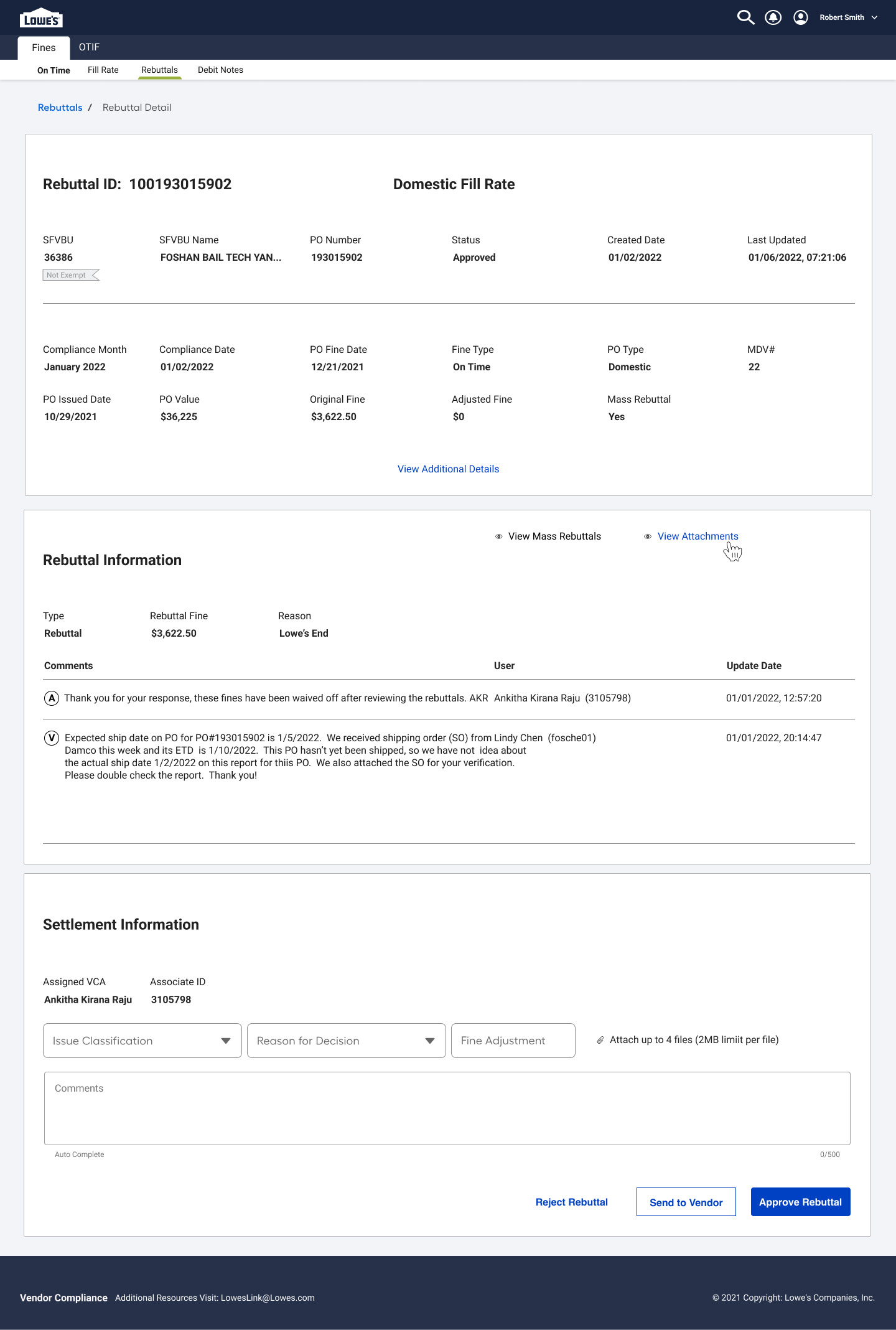Click into the Fine Adjustment field
Image resolution: width=896 pixels, height=1330 pixels.
513,1041
